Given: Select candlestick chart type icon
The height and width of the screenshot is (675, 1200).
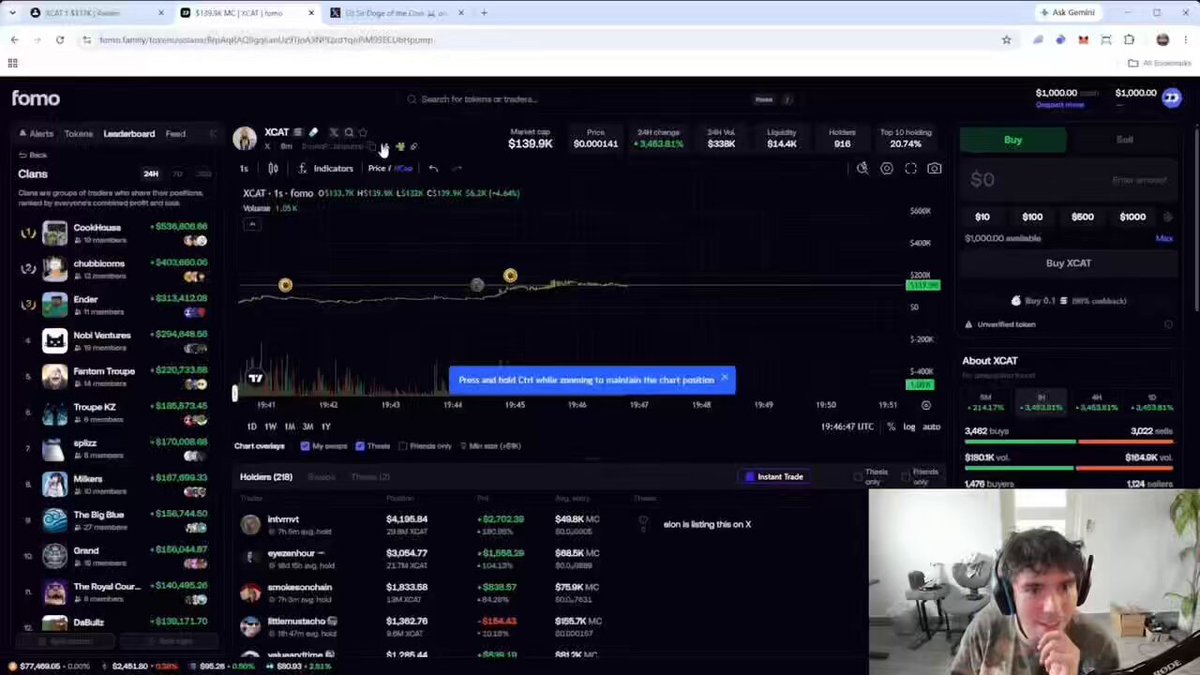Looking at the screenshot, I should click(x=273, y=168).
